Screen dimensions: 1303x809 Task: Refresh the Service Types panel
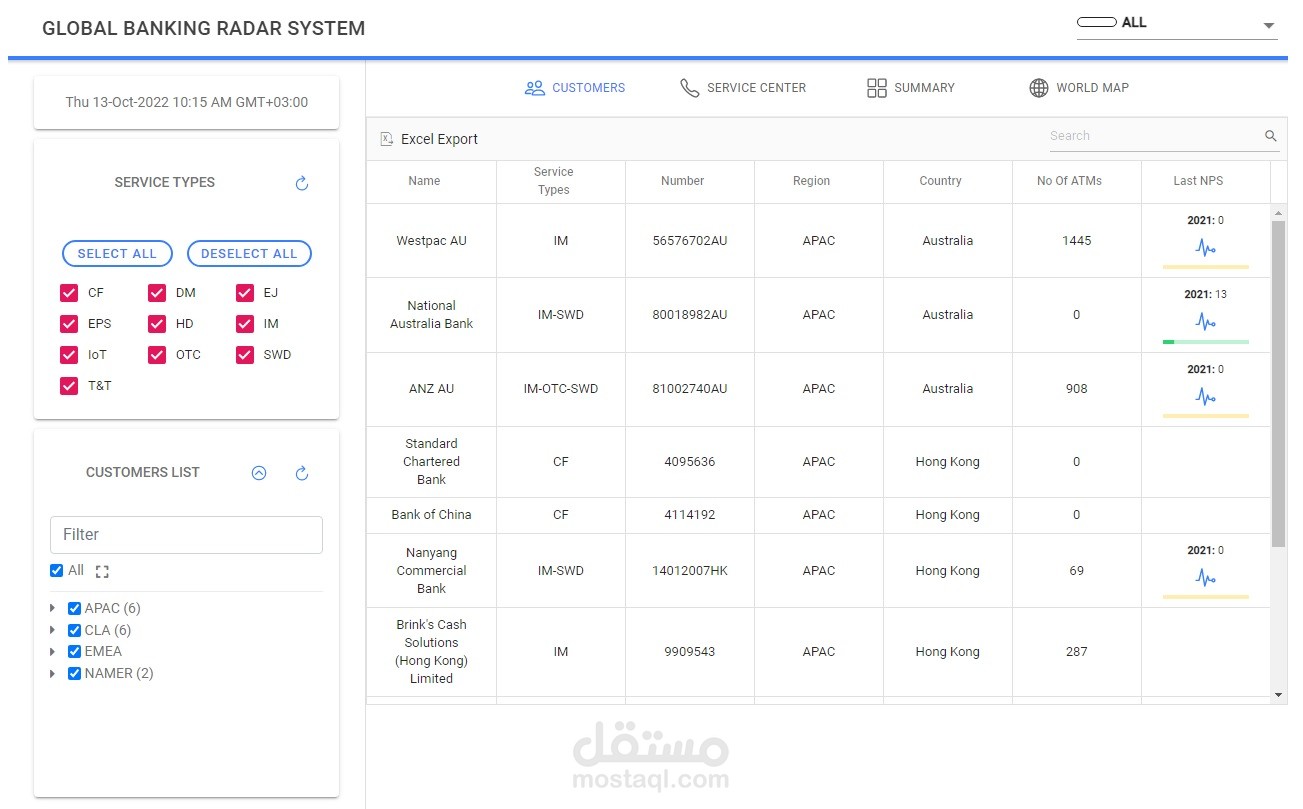tap(301, 183)
